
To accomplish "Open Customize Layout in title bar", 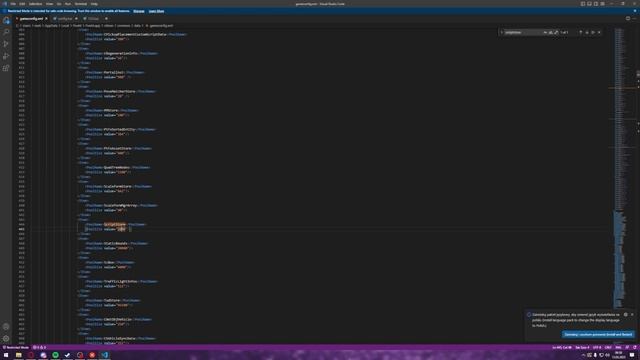I will [602, 4].
